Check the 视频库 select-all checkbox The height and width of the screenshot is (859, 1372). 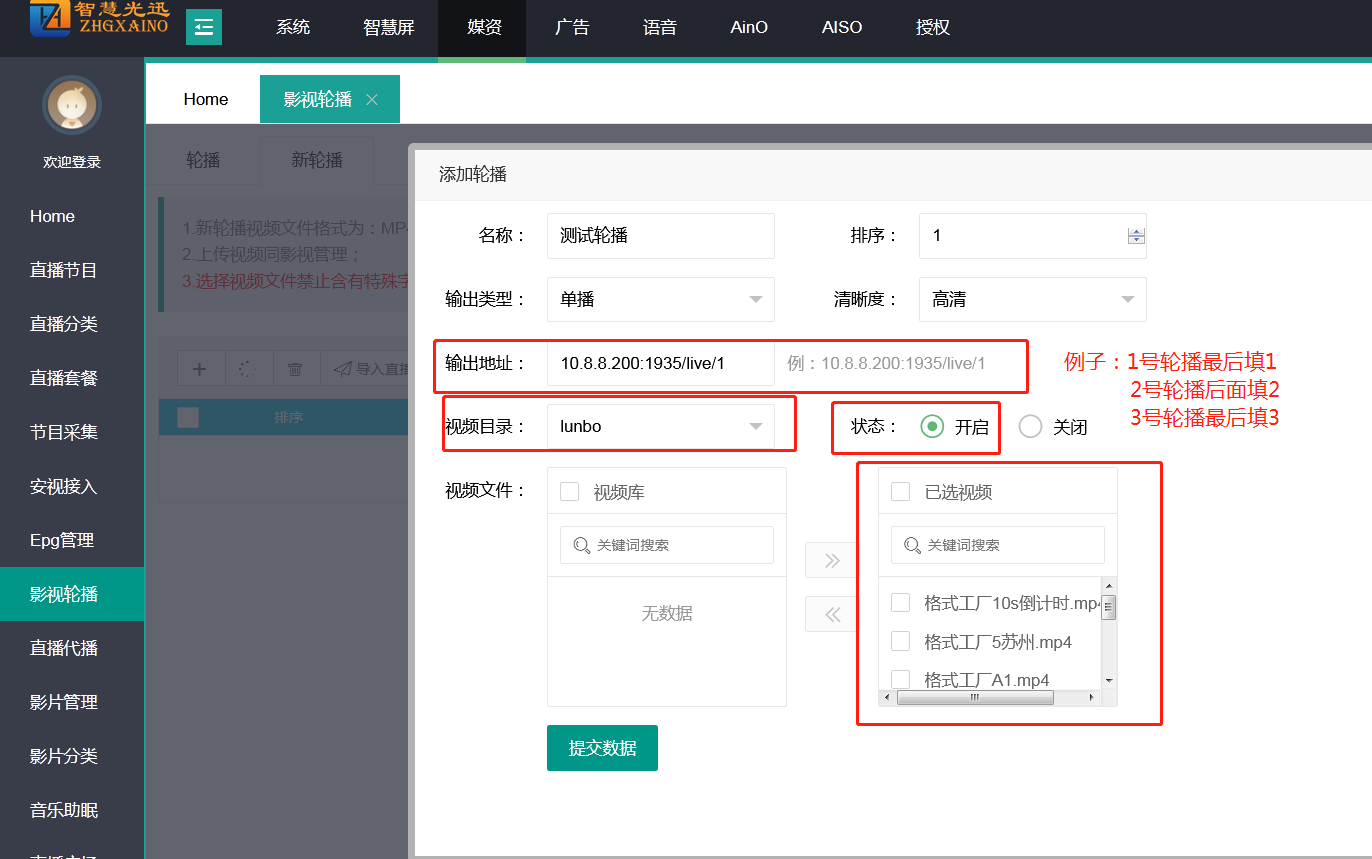pos(569,491)
